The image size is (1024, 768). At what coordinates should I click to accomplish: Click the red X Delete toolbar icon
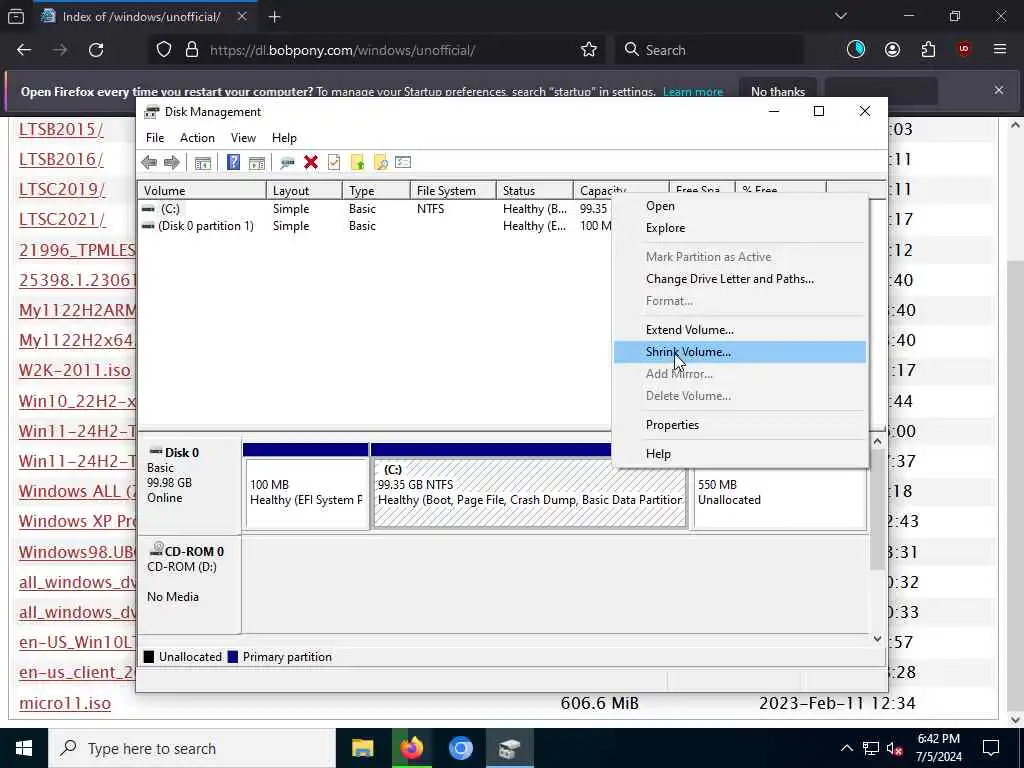tap(311, 163)
